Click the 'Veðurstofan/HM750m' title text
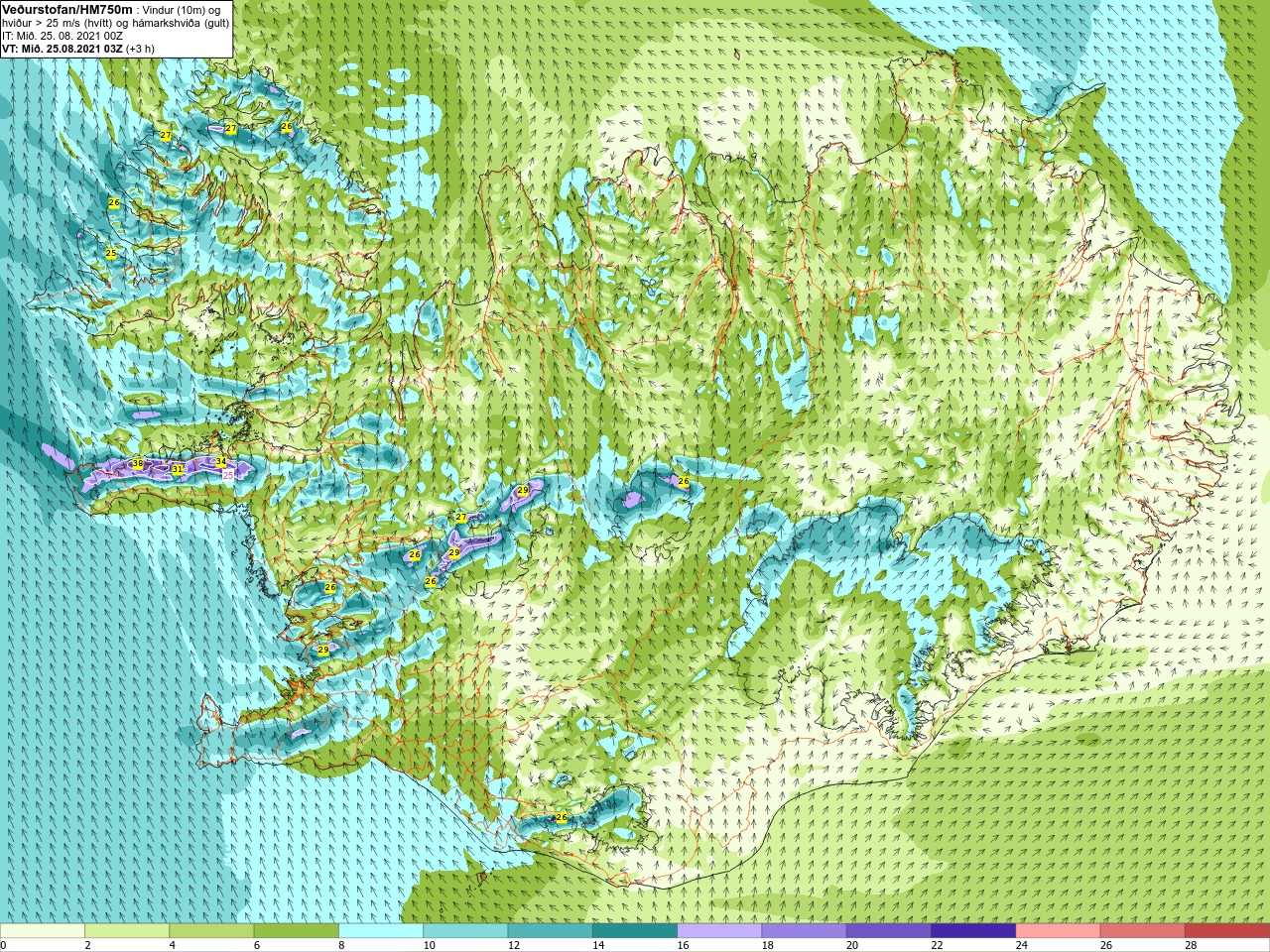The image size is (1270, 952). tap(67, 9)
